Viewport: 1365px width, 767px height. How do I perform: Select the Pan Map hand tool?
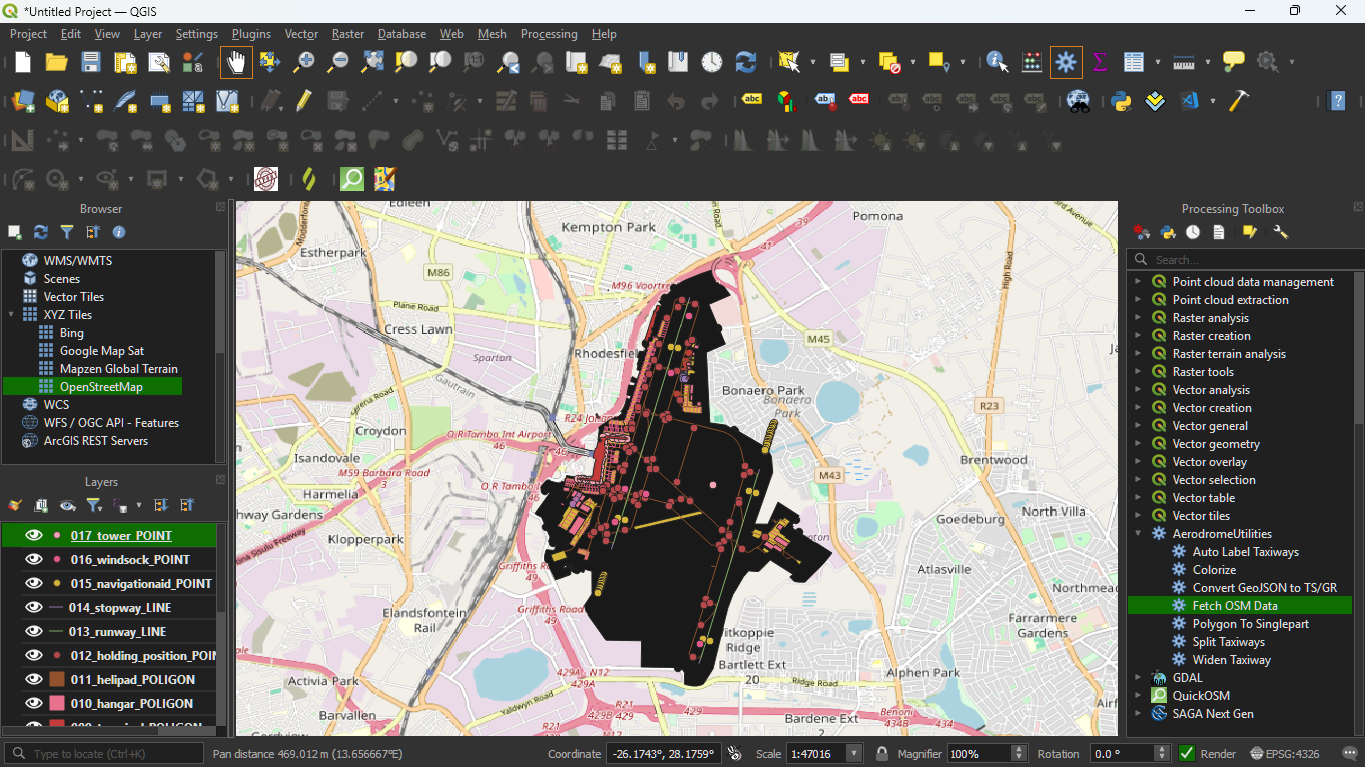pos(236,62)
